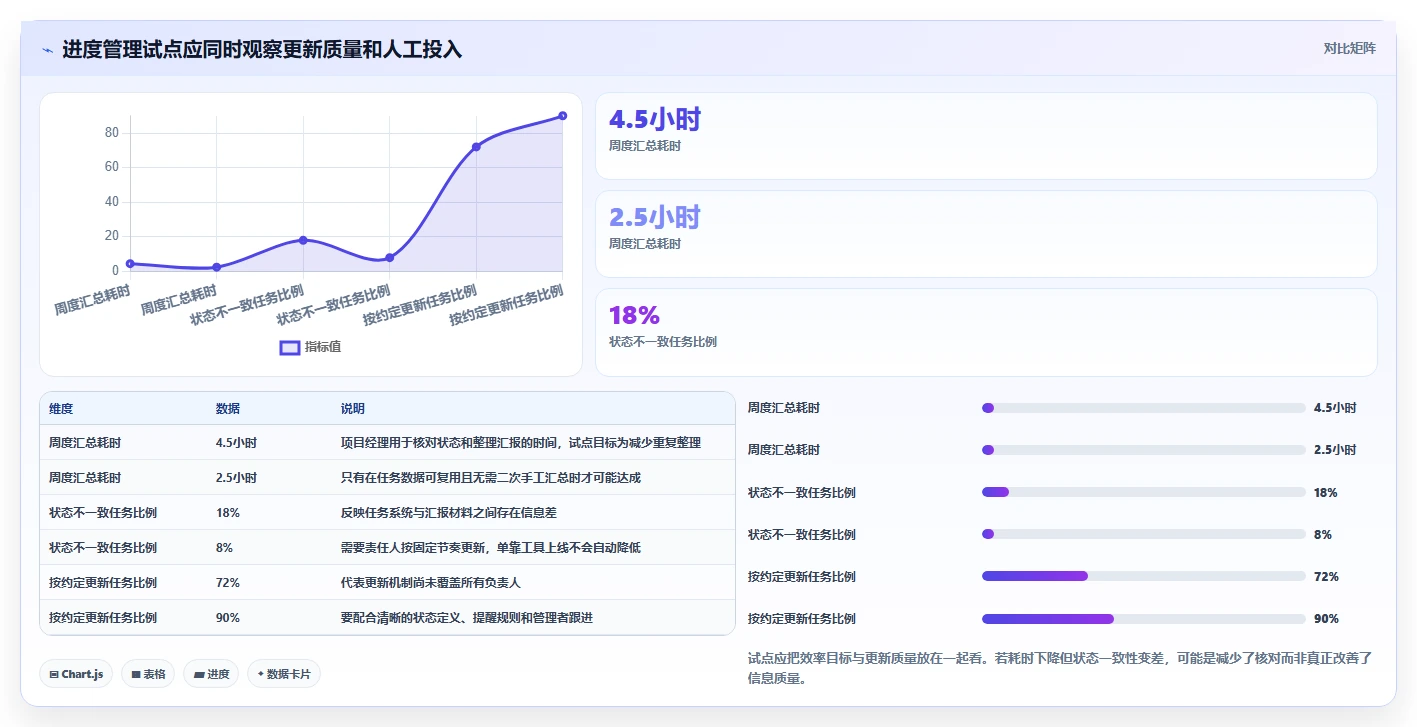This screenshot has height=727, width=1417.
Task: Toggle the 指标值 legend swatch in the chart
Action: click(x=289, y=347)
